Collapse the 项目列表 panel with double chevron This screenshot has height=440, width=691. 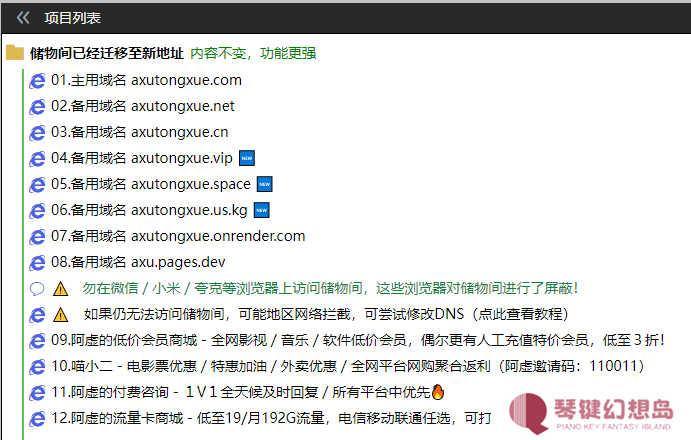[x=22, y=18]
